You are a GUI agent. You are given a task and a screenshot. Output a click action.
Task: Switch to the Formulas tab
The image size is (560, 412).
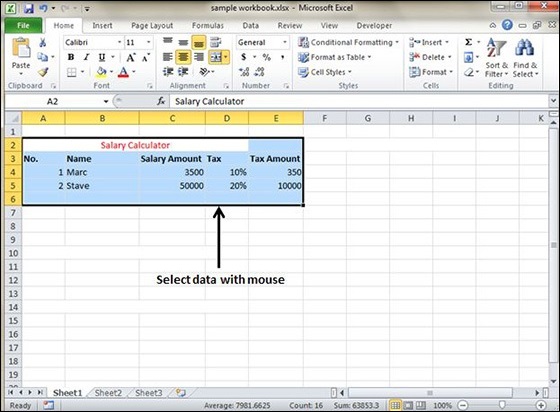(x=208, y=26)
